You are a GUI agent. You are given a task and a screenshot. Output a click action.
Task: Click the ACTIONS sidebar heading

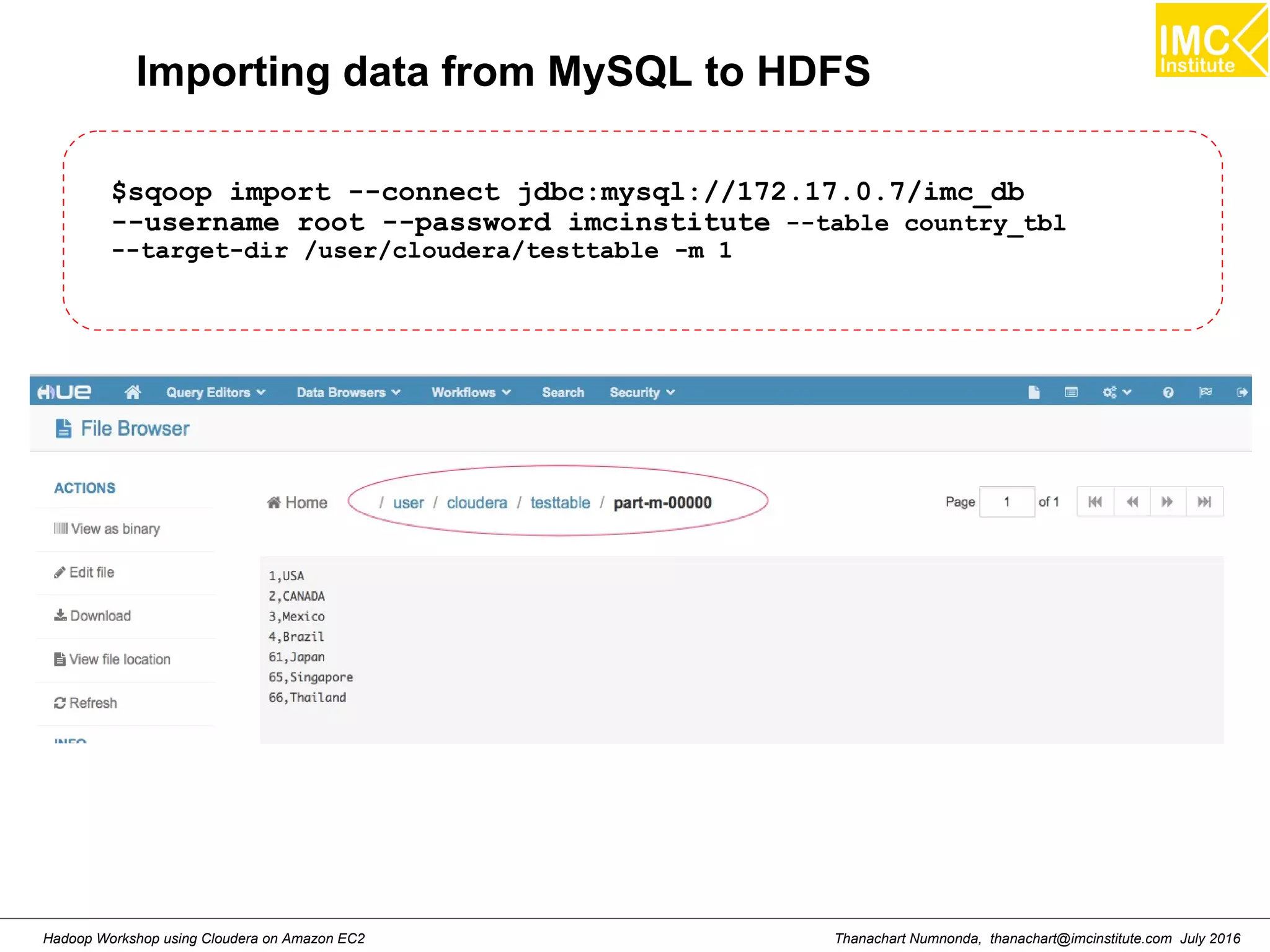click(x=84, y=488)
